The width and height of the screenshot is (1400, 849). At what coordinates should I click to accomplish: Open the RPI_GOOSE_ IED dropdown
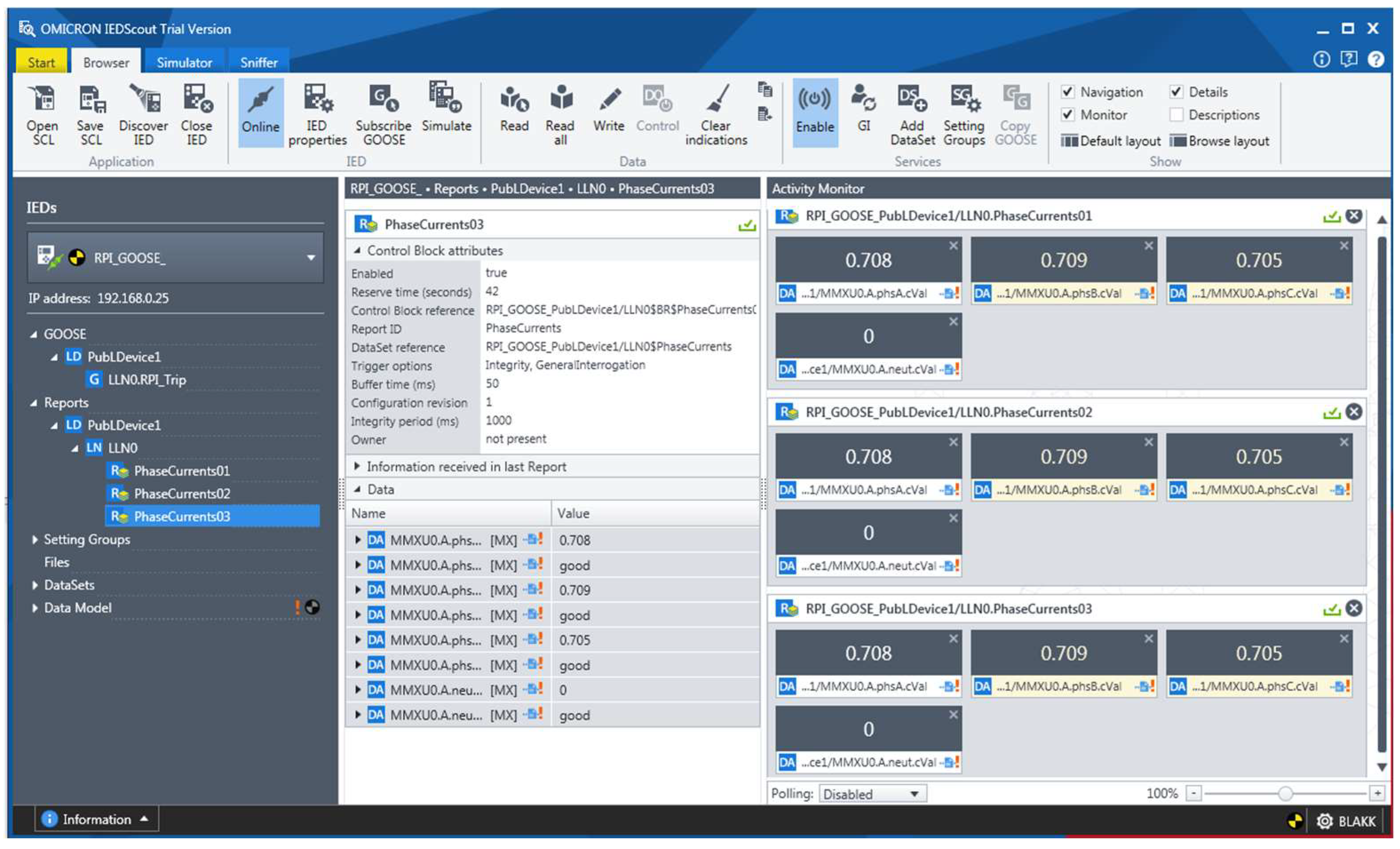pyautogui.click(x=310, y=258)
